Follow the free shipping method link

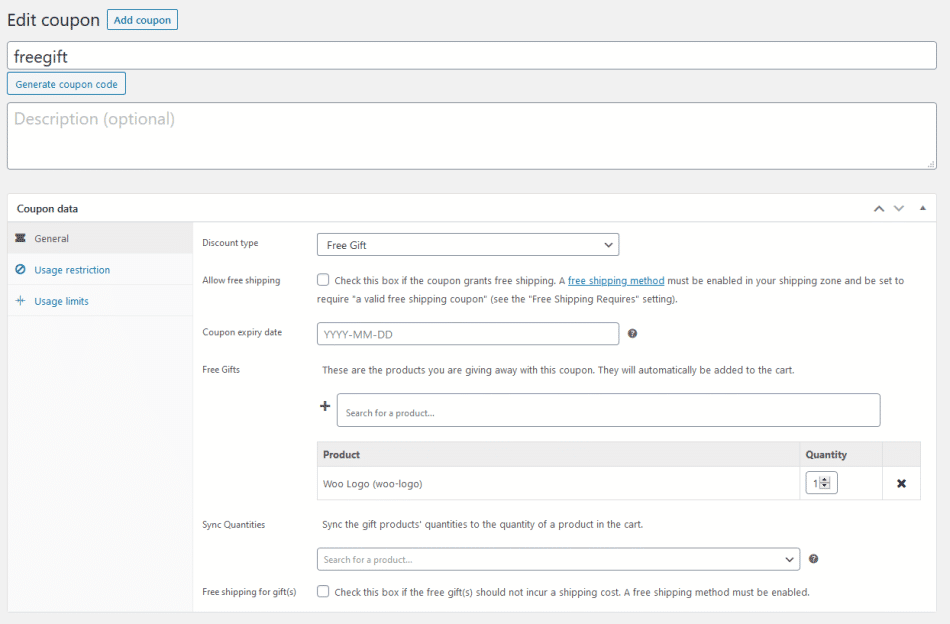(x=616, y=281)
